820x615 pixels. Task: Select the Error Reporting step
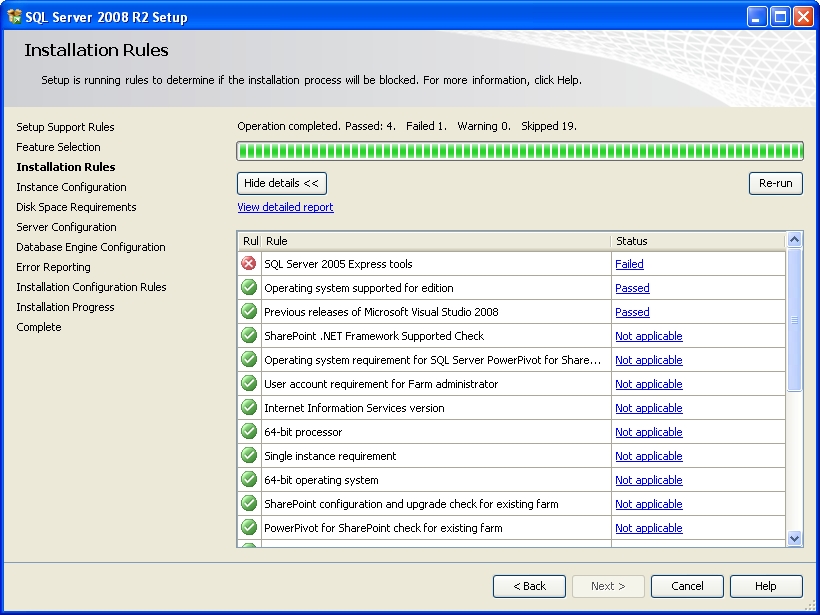click(53, 267)
